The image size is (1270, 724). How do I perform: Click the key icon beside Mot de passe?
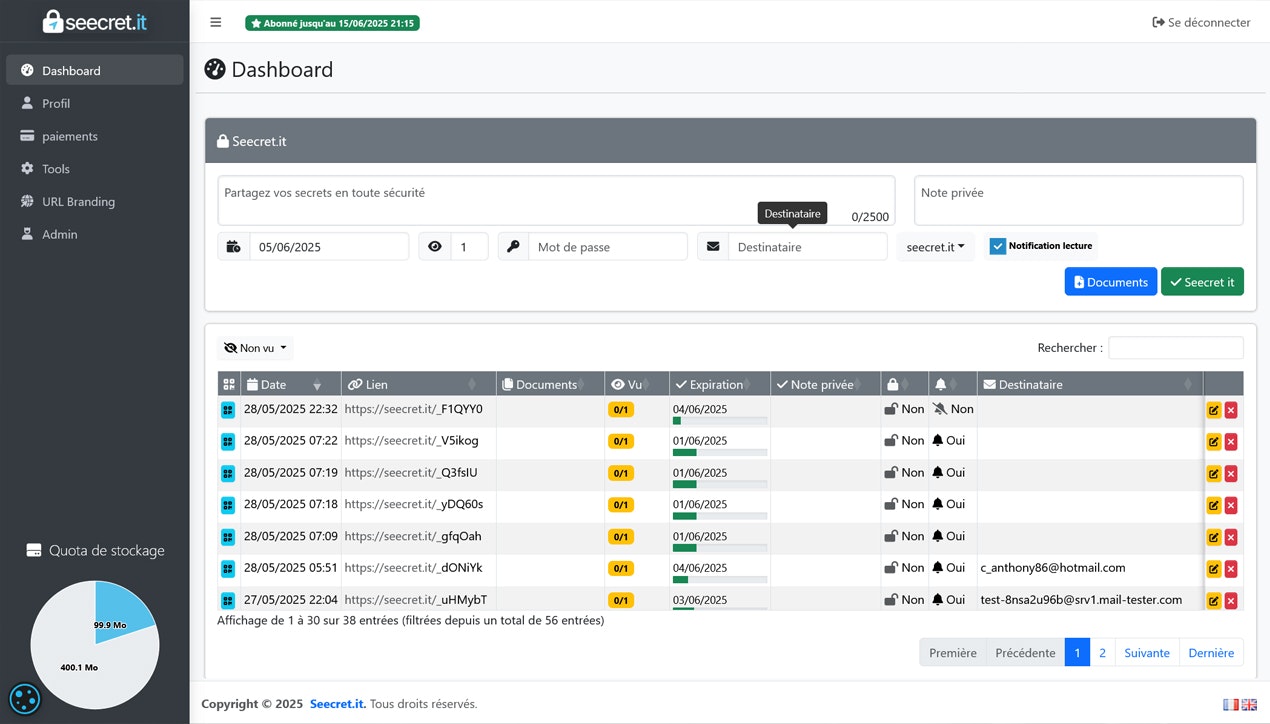513,246
